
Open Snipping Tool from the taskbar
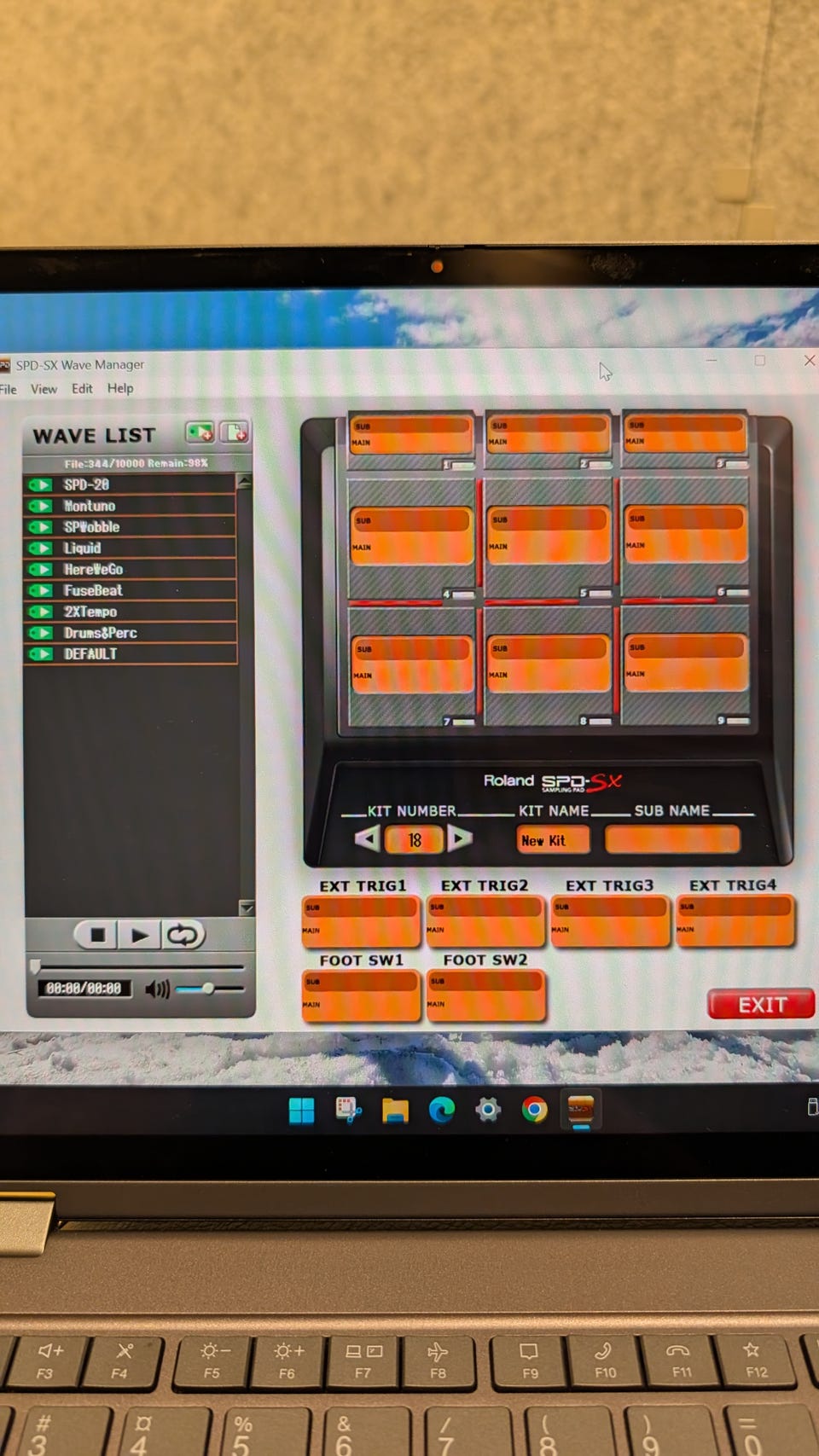tap(348, 1110)
